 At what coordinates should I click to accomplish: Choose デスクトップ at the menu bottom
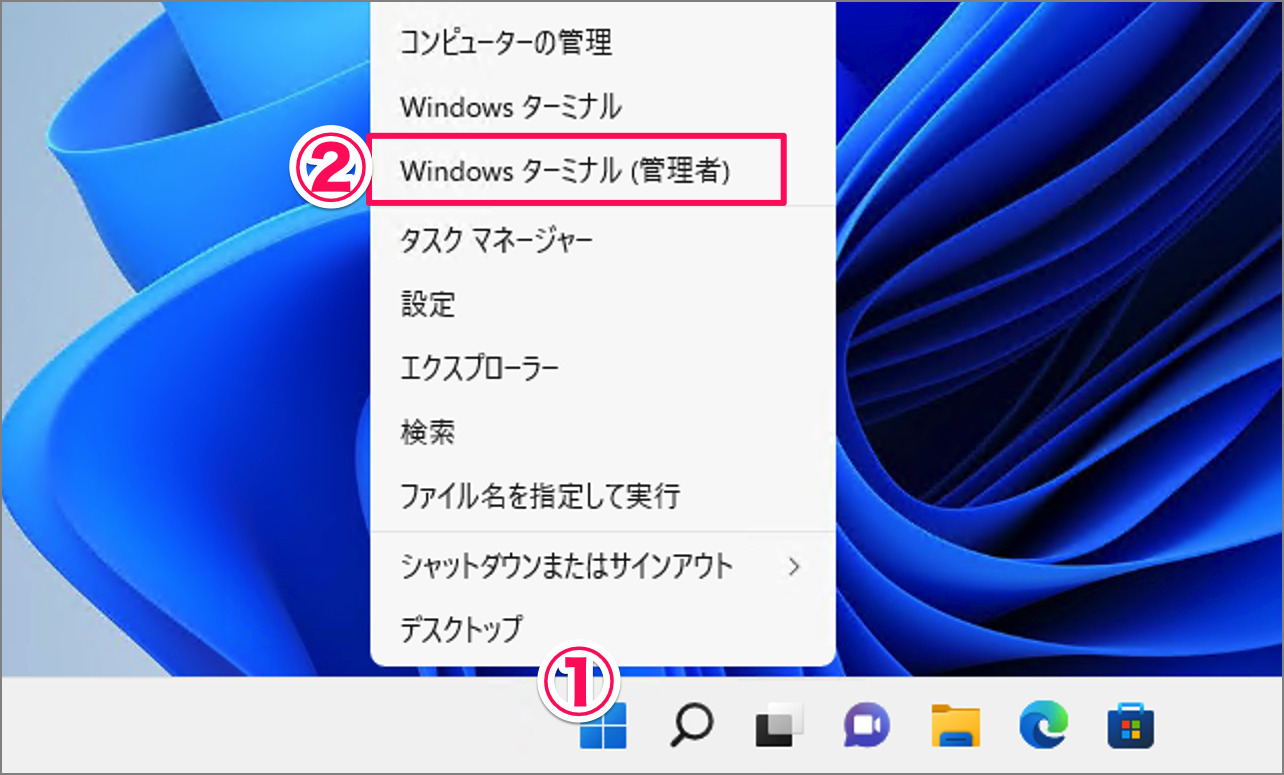point(461,630)
